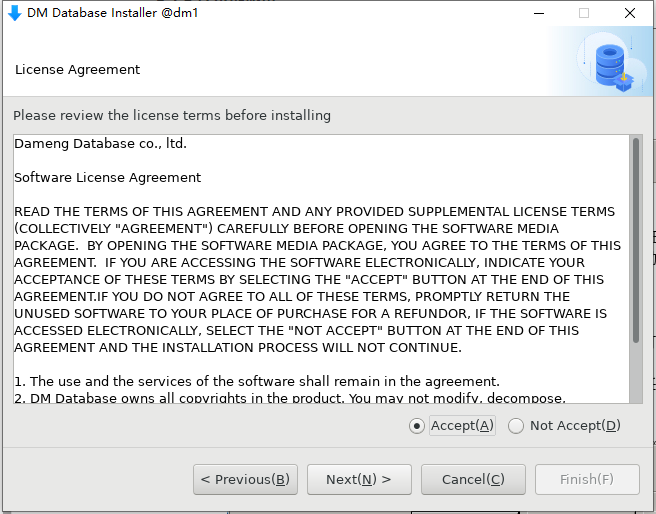Viewport: 656px width, 514px height.
Task: Place cursor in 'READ THE TERMS' paragraph
Action: [318, 279]
